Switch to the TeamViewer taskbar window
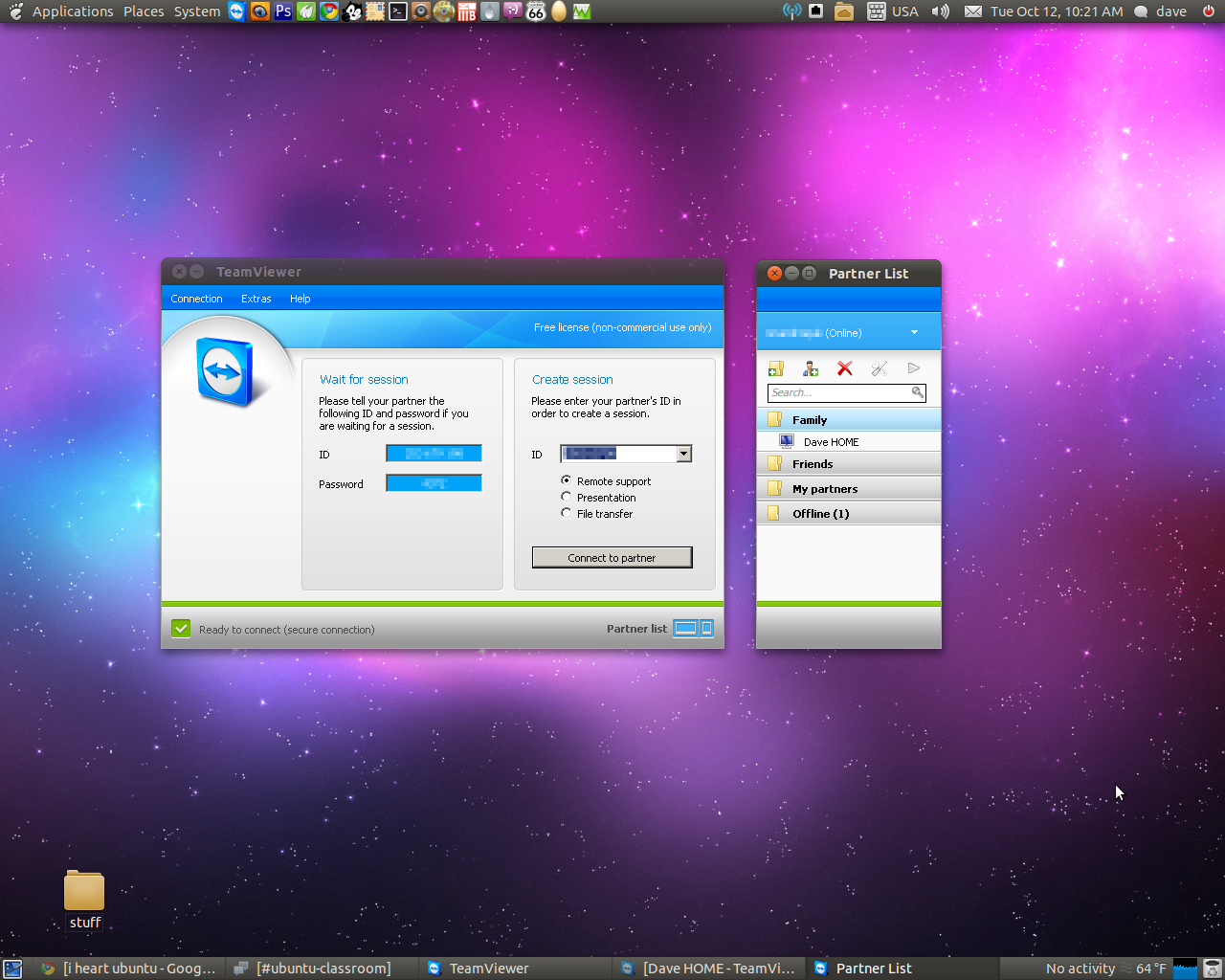 pos(517,969)
